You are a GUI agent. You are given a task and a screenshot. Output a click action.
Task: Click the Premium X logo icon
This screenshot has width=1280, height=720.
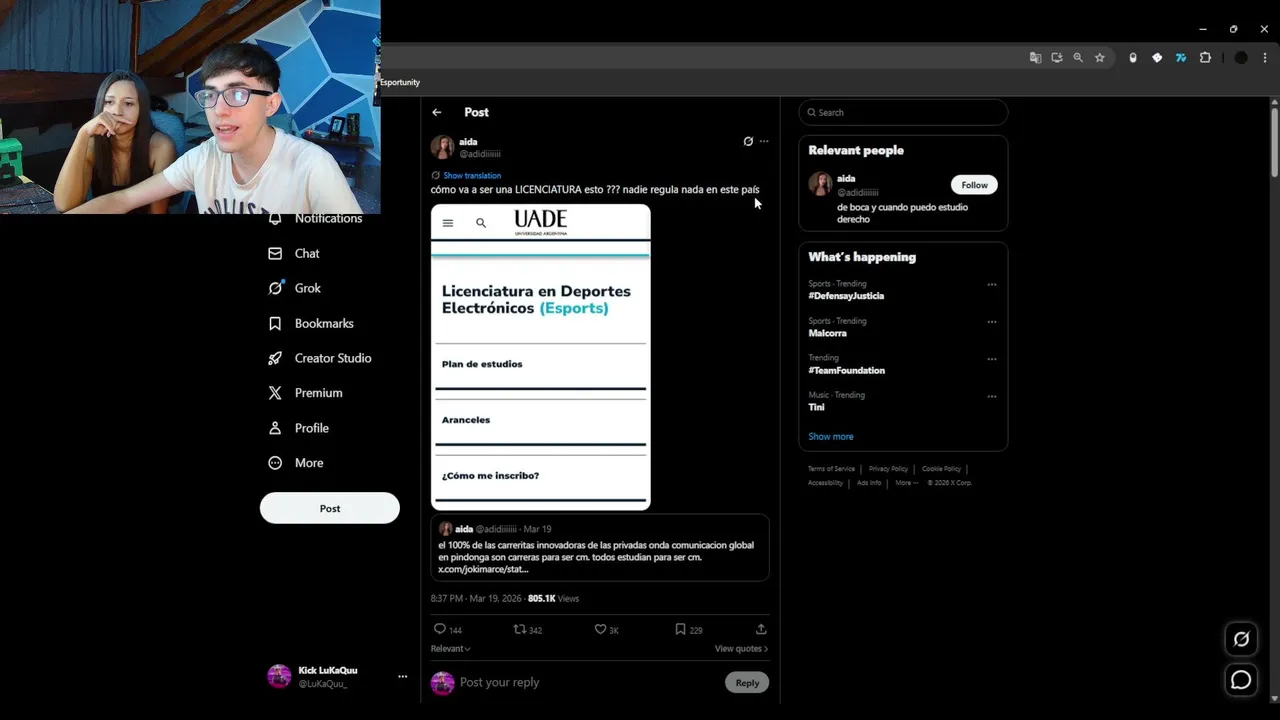pos(275,393)
